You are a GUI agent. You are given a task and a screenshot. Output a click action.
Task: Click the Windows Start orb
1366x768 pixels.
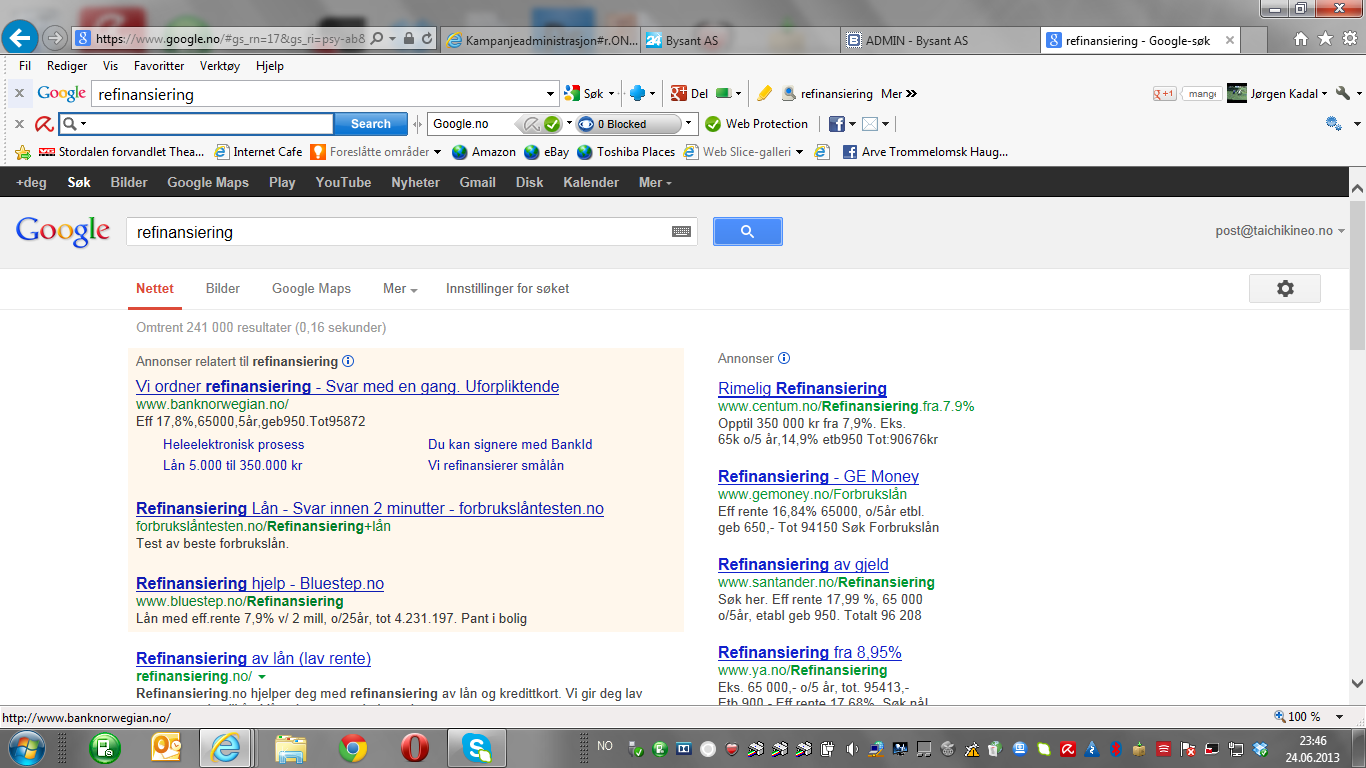[27, 748]
